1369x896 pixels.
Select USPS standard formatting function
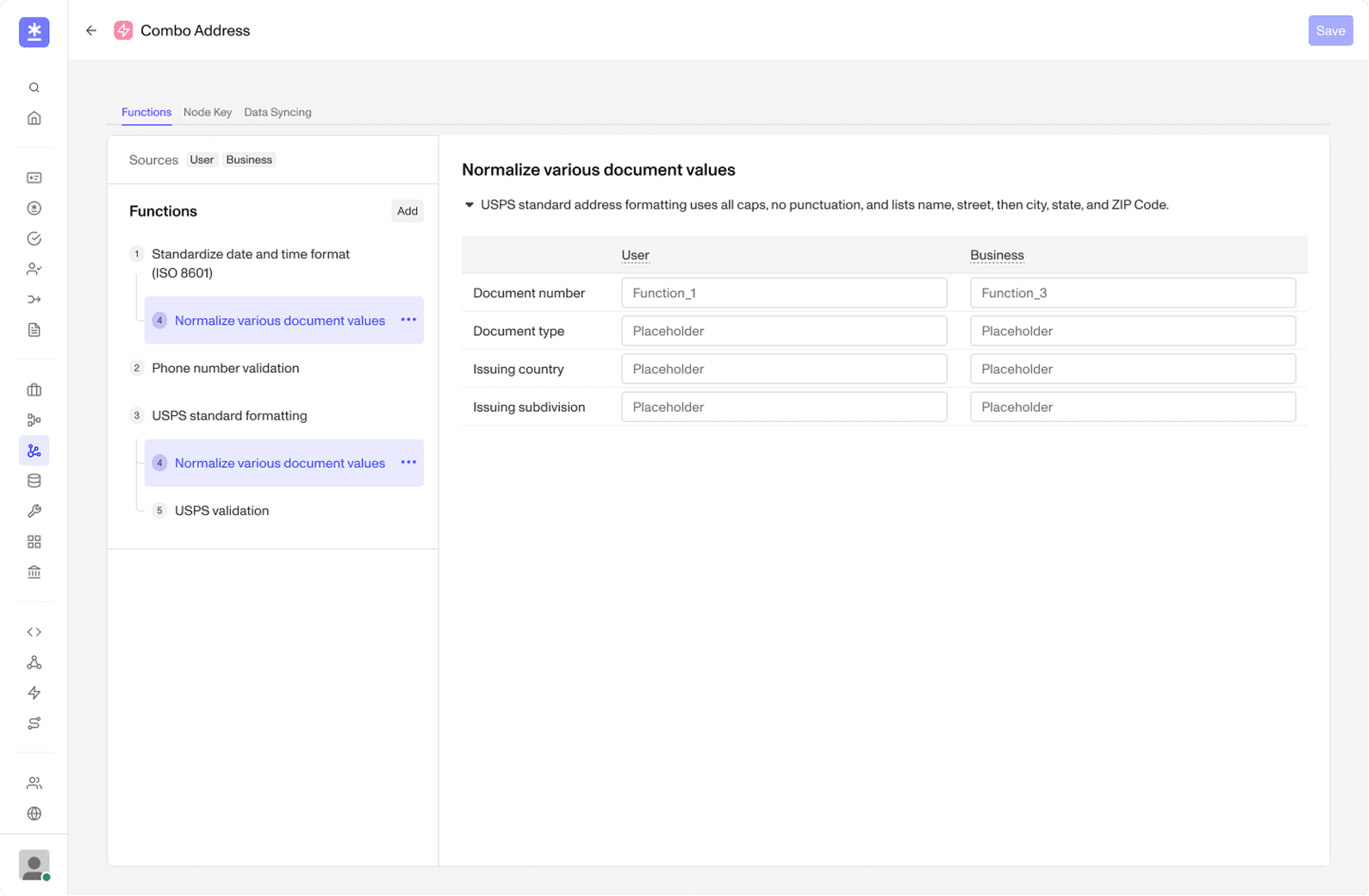pos(229,415)
